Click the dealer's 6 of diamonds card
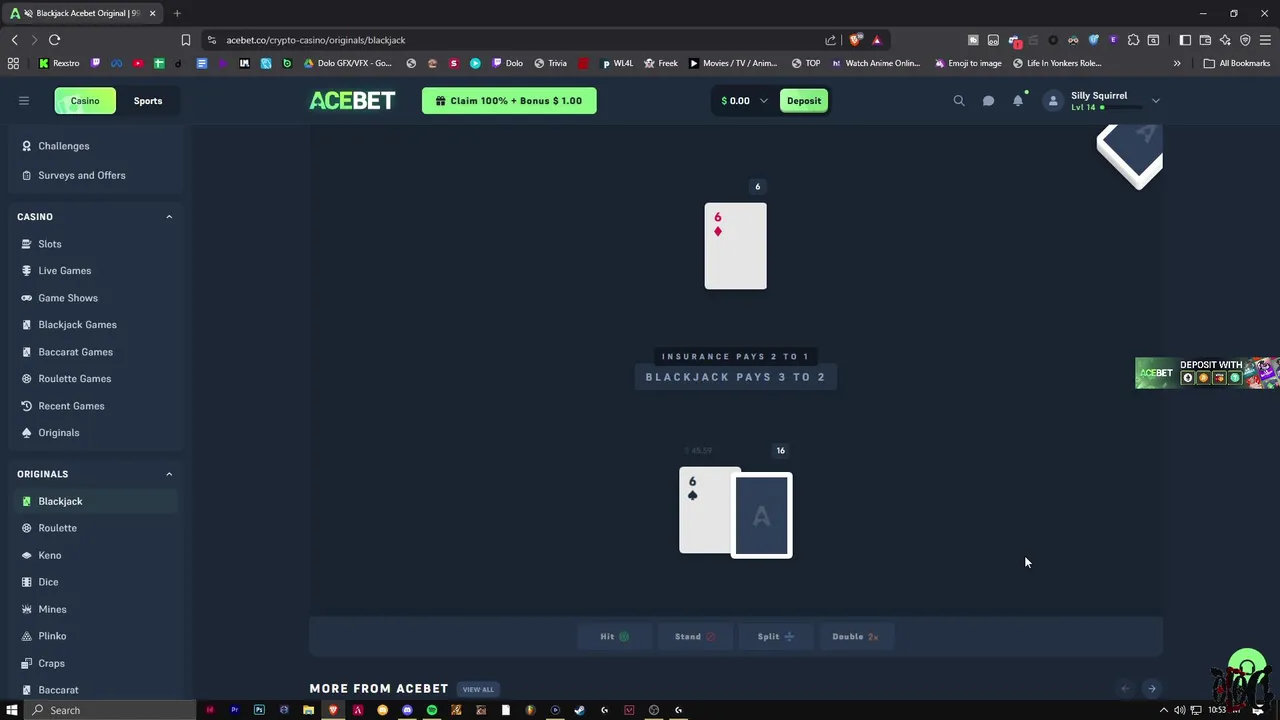Image resolution: width=1280 pixels, height=720 pixels. pos(735,246)
